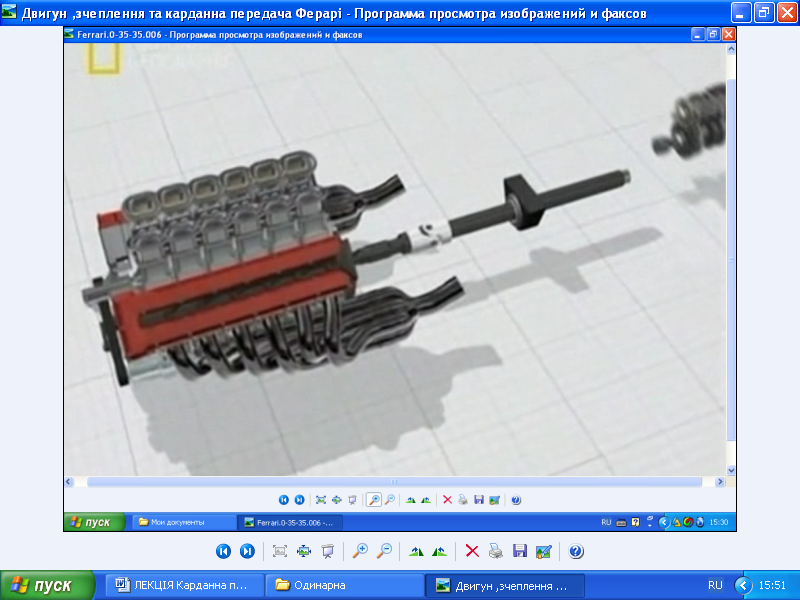Click embedded toolbar's next image arrow

299,500
